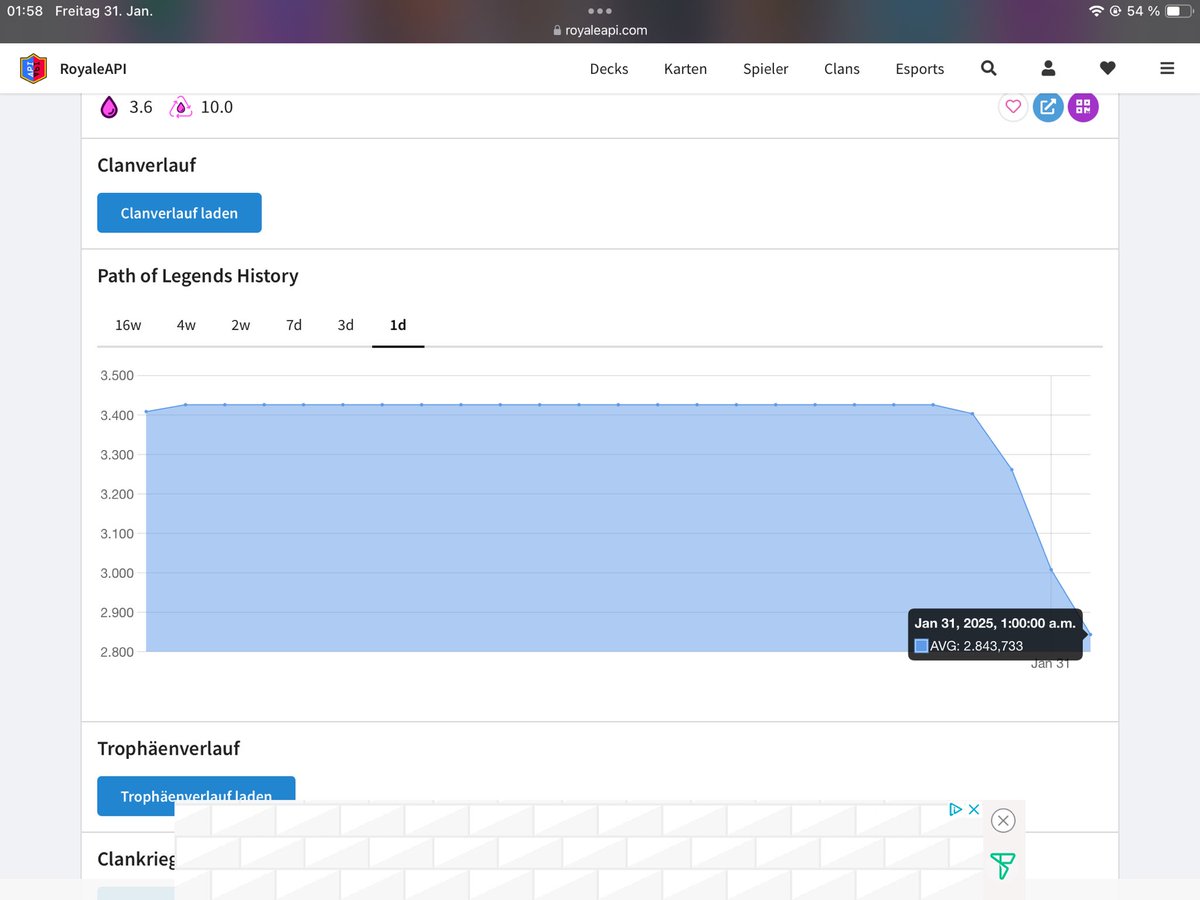The image size is (1200, 900).
Task: Open the search magnifier icon
Action: pyautogui.click(x=989, y=68)
